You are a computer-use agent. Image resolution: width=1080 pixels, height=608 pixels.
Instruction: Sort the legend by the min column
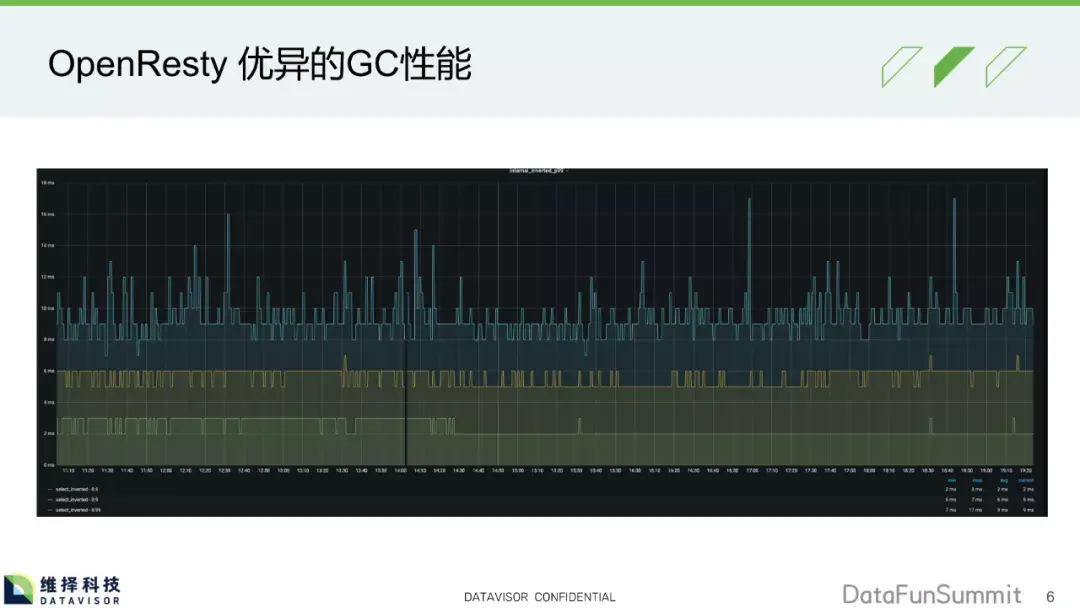coord(952,481)
